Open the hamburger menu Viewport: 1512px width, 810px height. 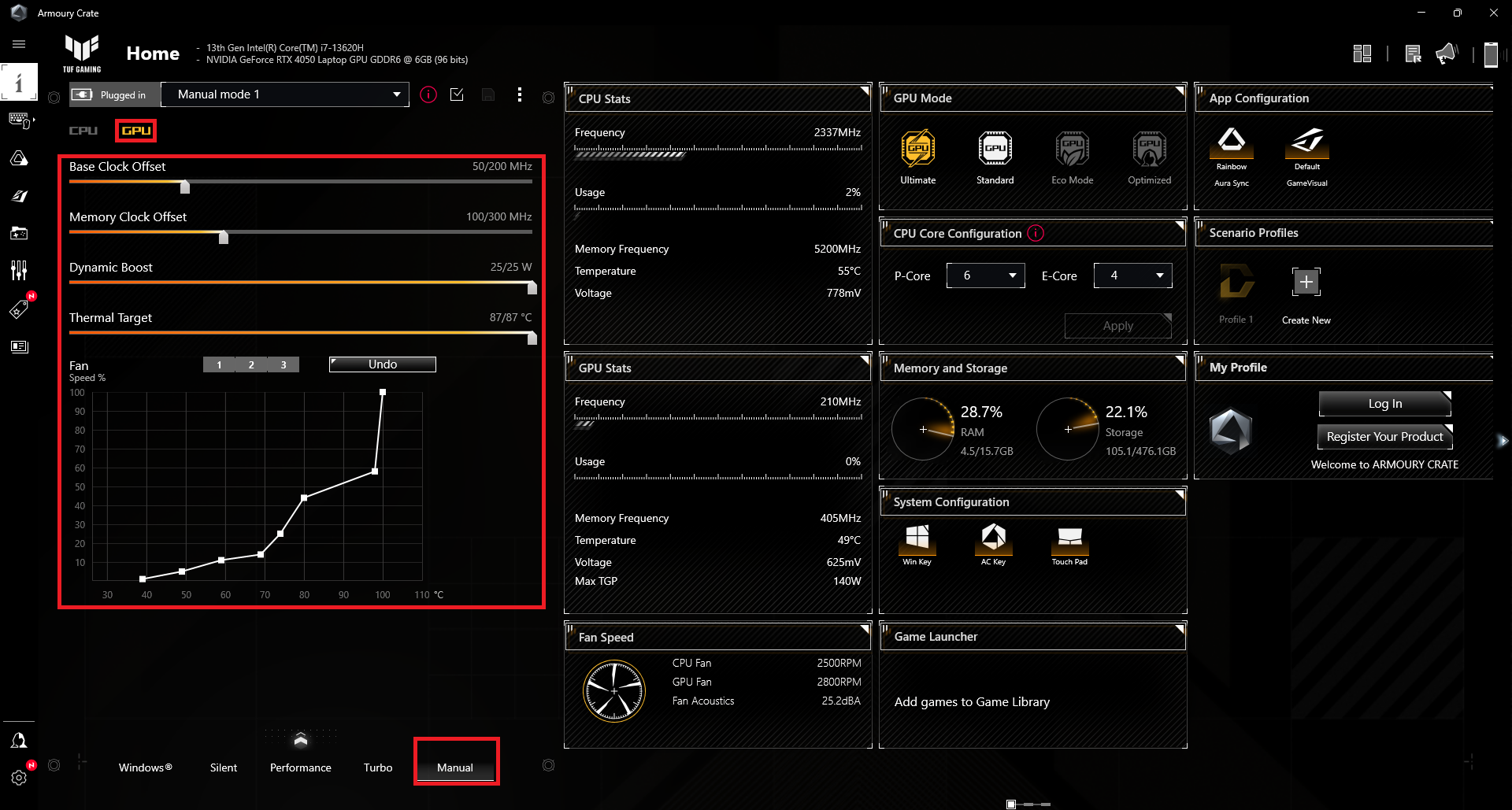point(19,44)
